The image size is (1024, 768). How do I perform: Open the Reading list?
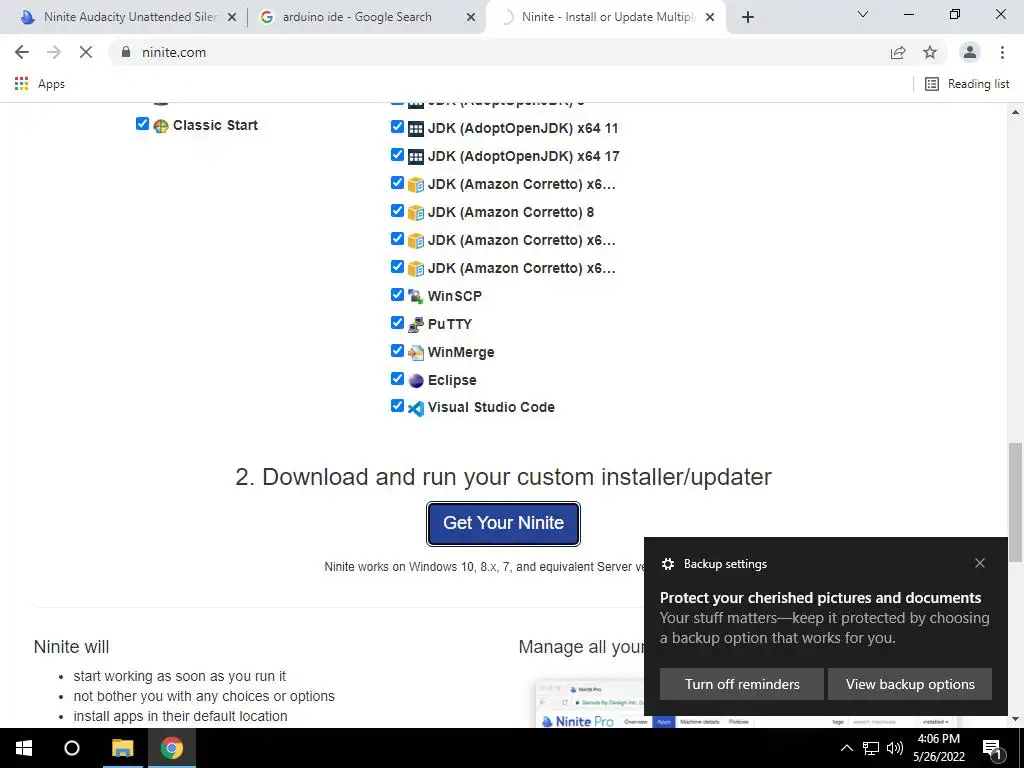[967, 84]
